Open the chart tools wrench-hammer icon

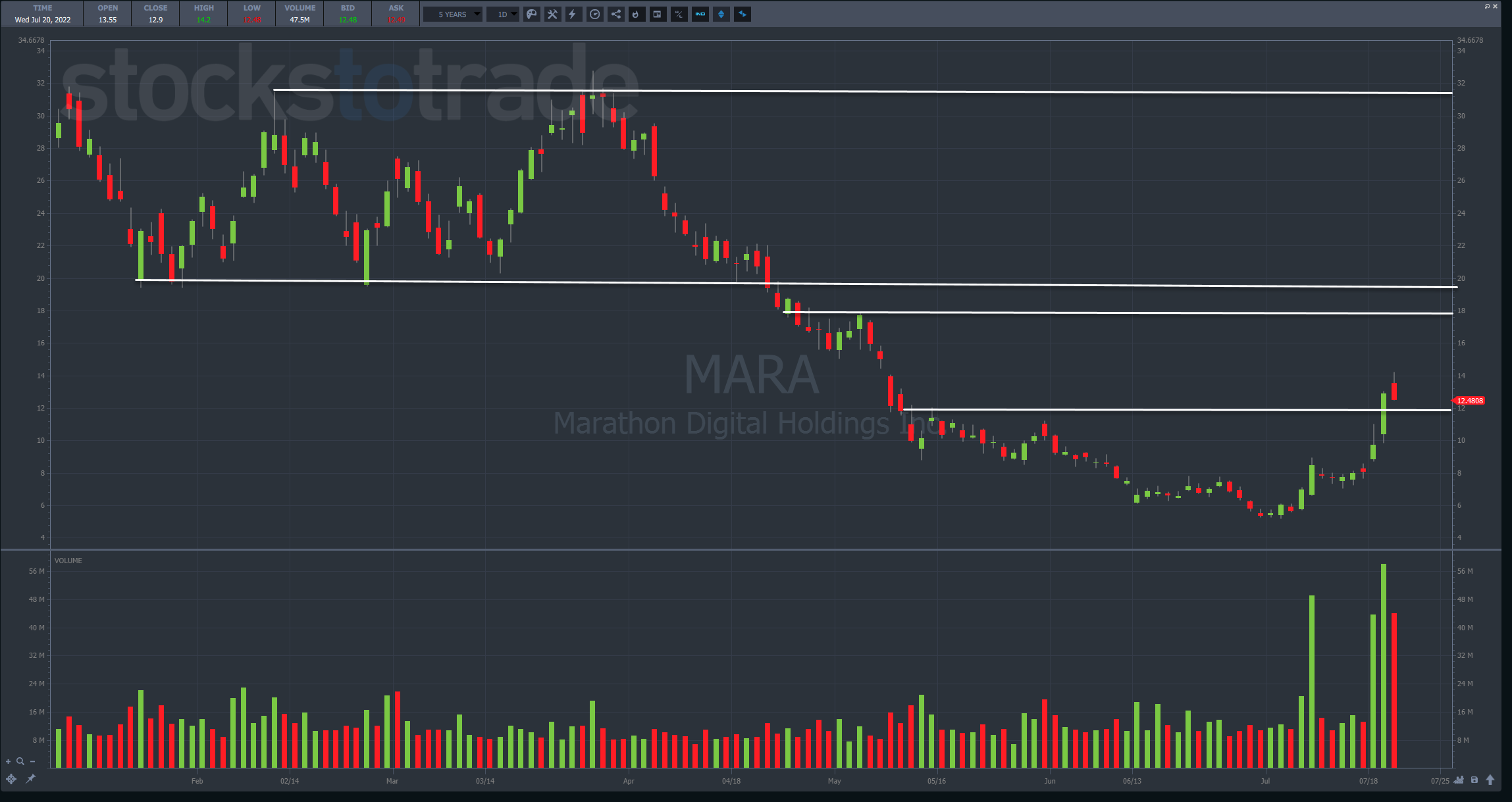552,14
